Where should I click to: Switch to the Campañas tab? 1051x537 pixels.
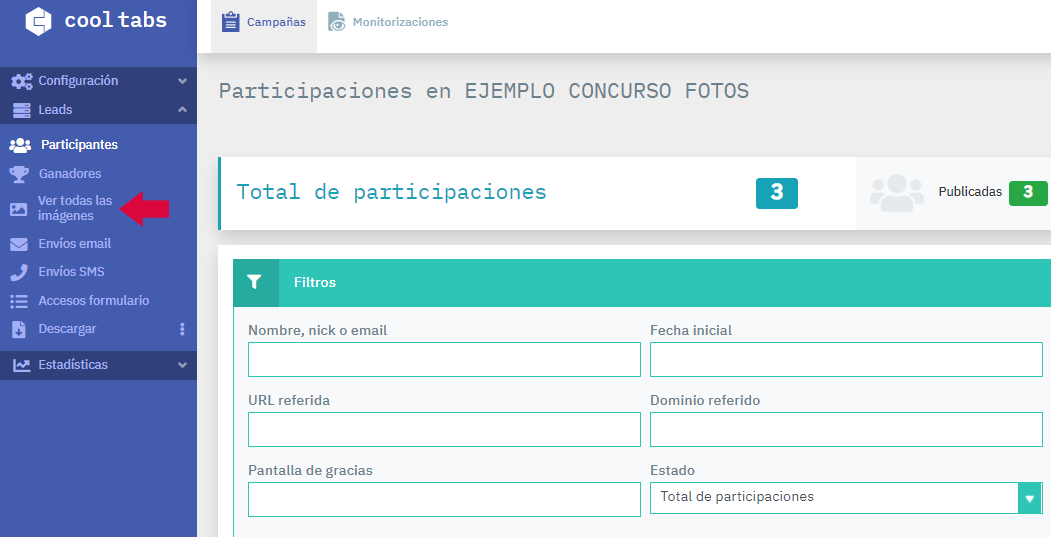(x=264, y=22)
